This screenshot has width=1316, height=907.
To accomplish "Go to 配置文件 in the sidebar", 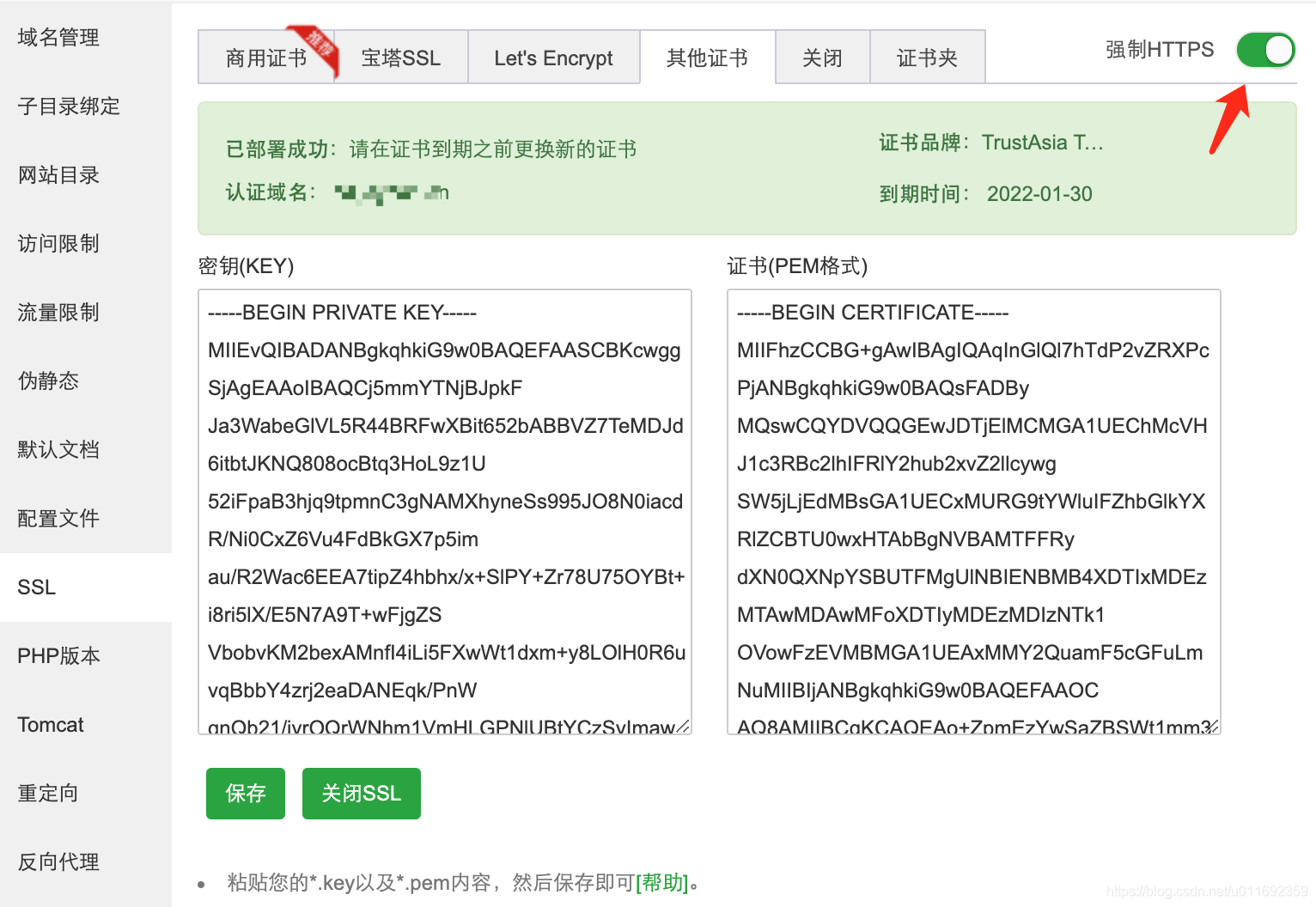I will pos(58,518).
